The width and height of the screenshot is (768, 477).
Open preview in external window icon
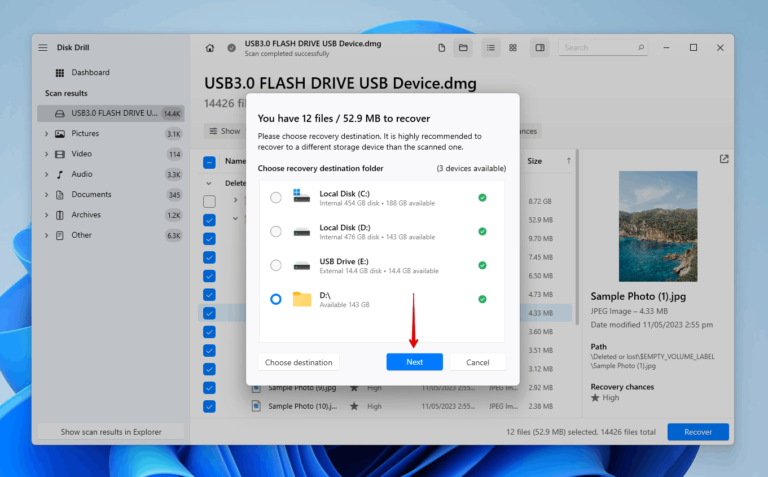pos(724,159)
